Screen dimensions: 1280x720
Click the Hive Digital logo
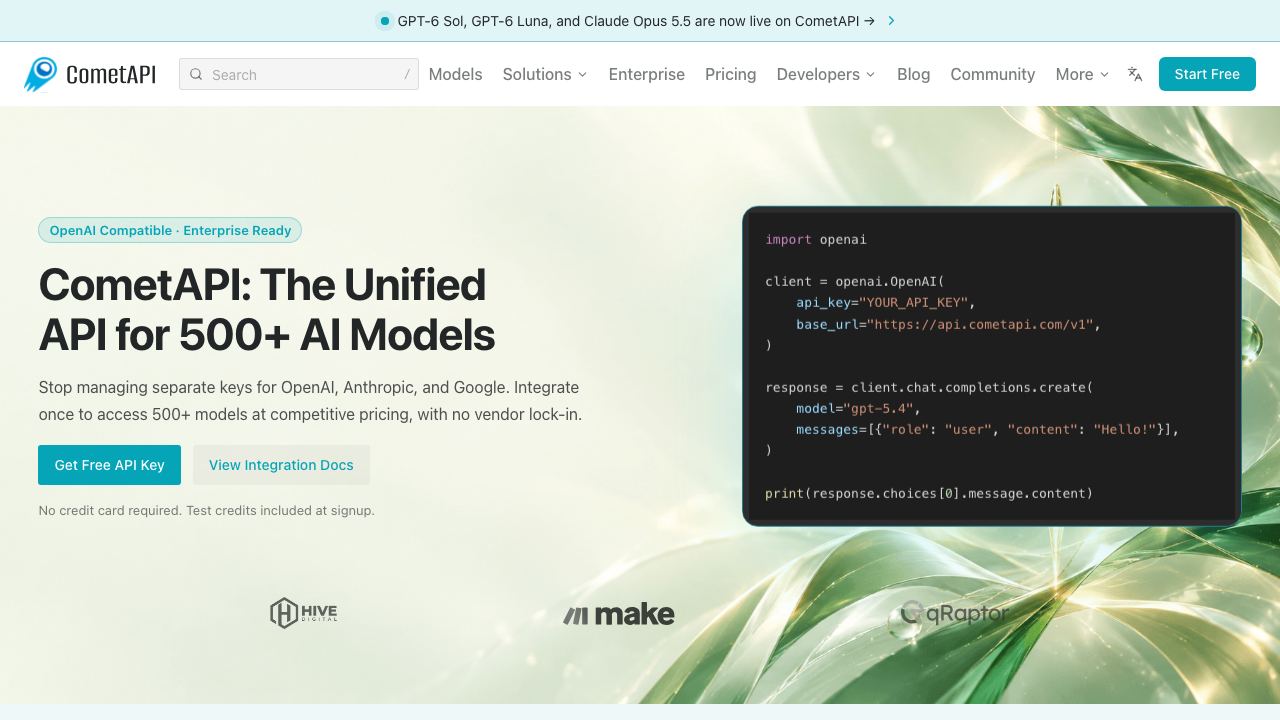tap(304, 612)
